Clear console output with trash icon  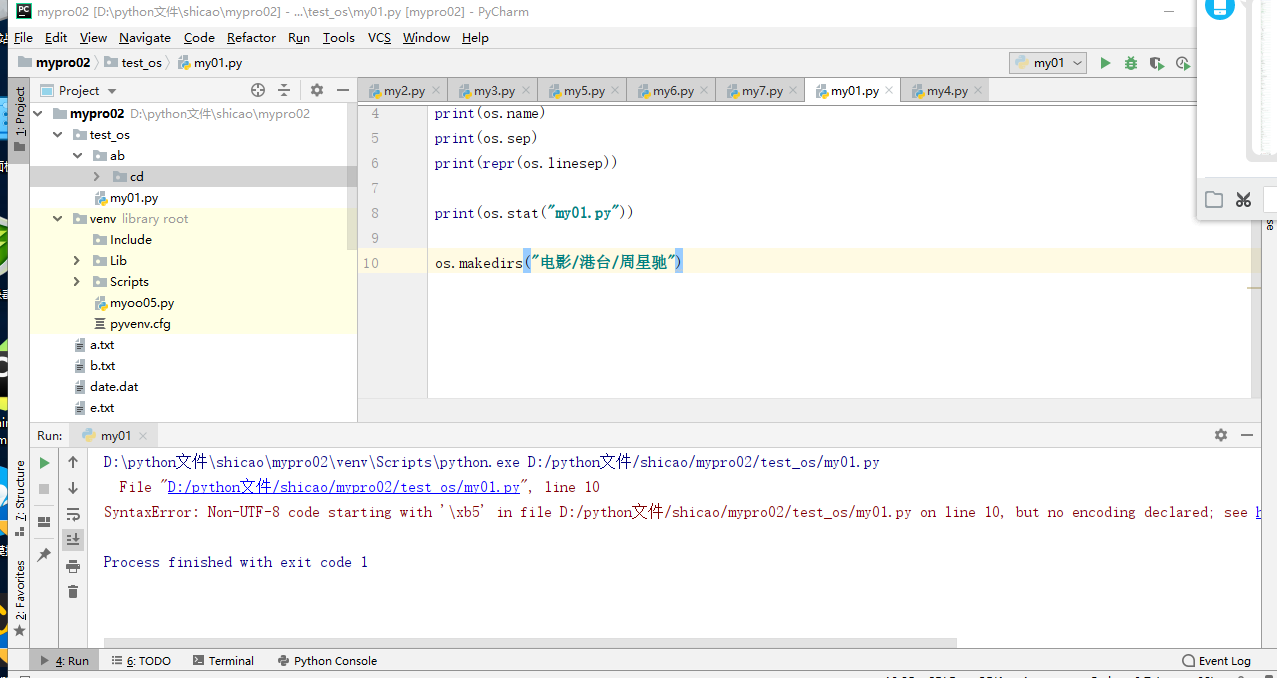click(73, 592)
